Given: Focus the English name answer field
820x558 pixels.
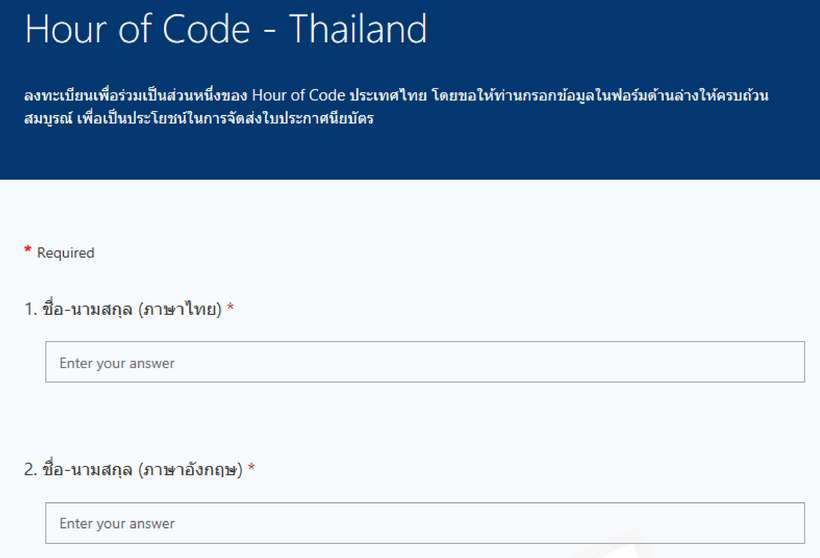Looking at the screenshot, I should tap(424, 523).
